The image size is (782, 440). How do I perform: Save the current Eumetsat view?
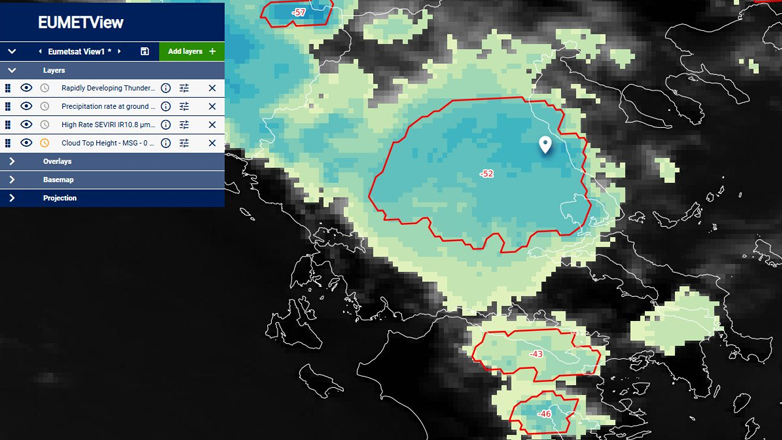click(145, 51)
